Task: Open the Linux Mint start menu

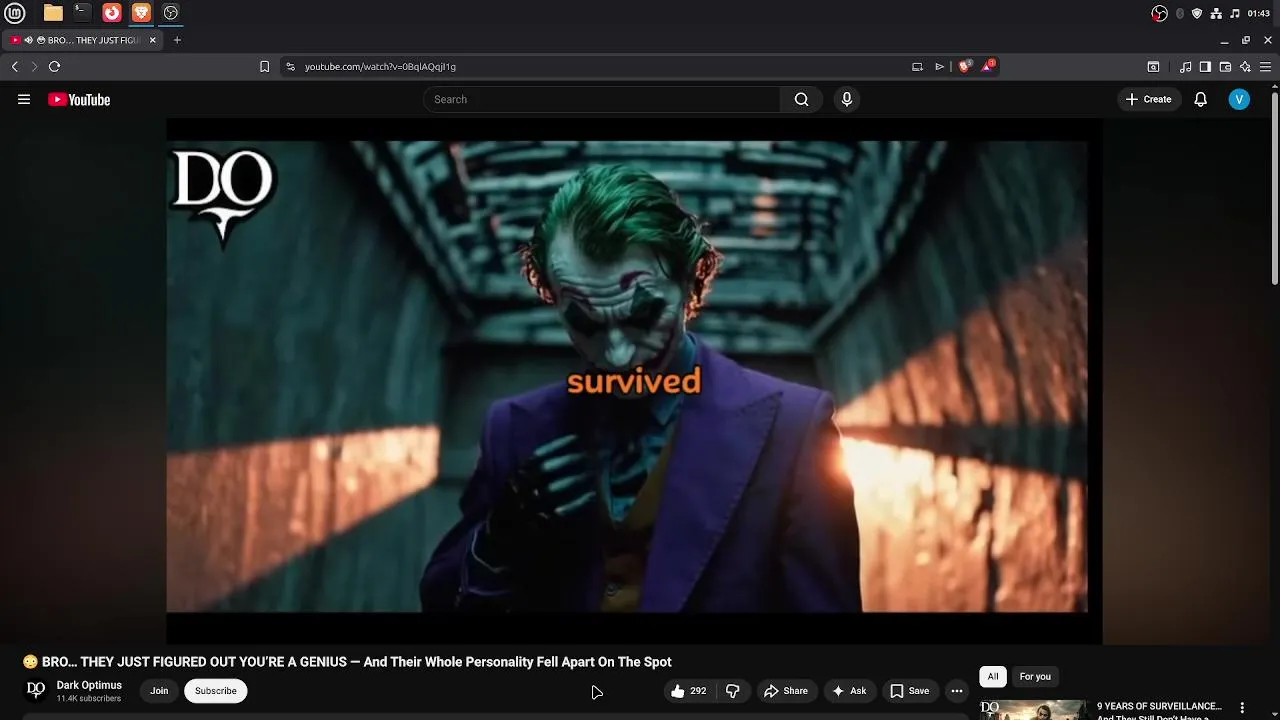Action: point(14,13)
